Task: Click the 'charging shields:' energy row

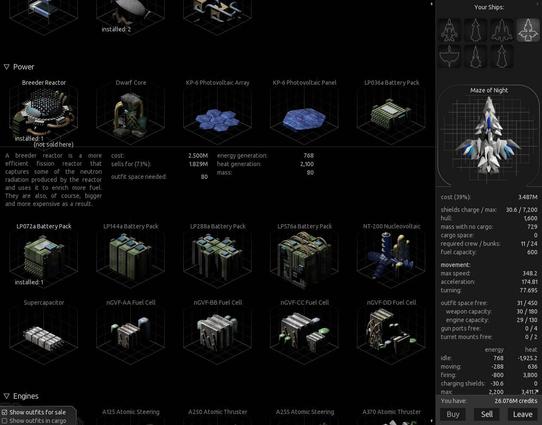Action: (x=489, y=384)
